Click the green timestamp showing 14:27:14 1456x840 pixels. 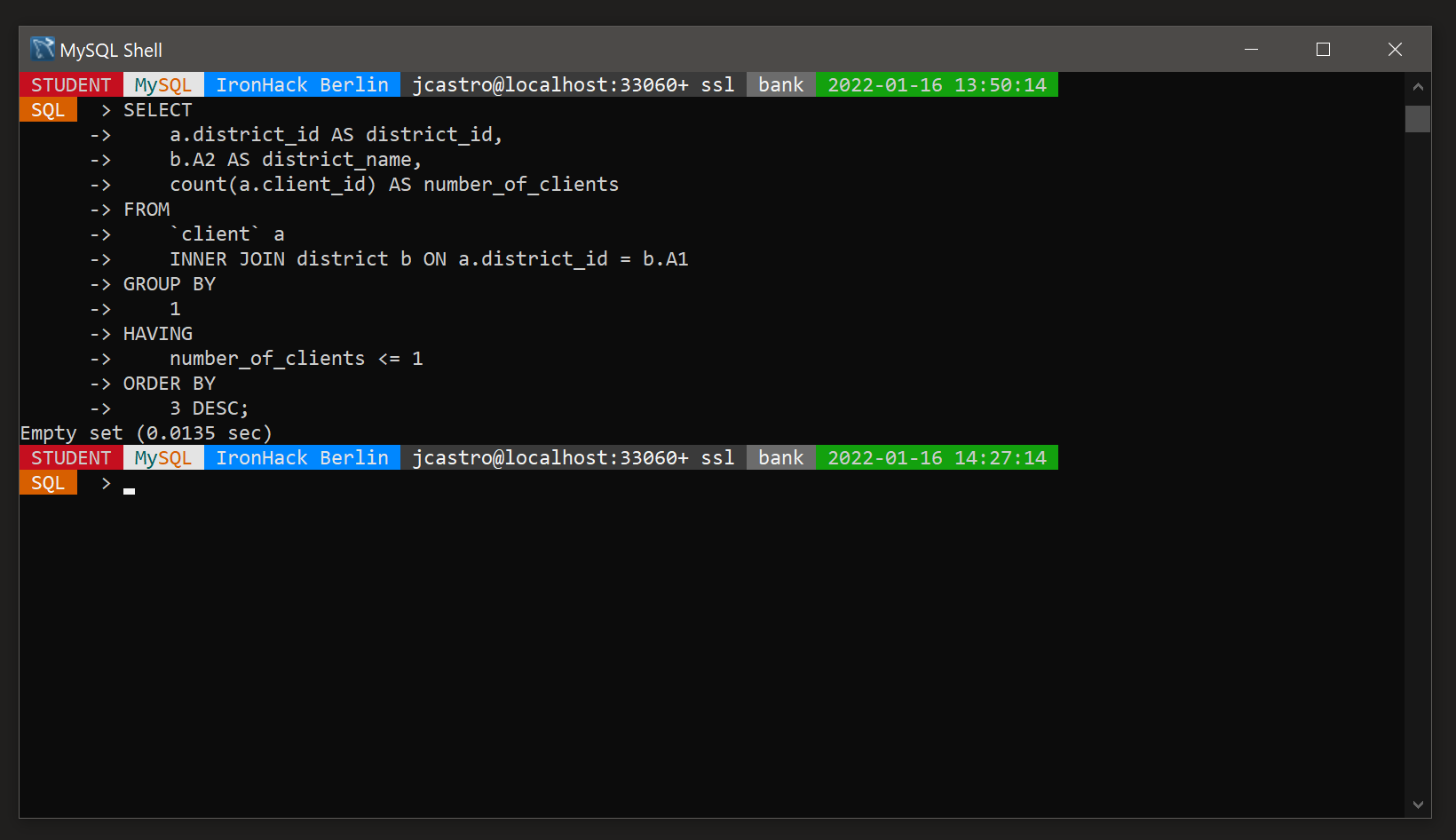(937, 457)
